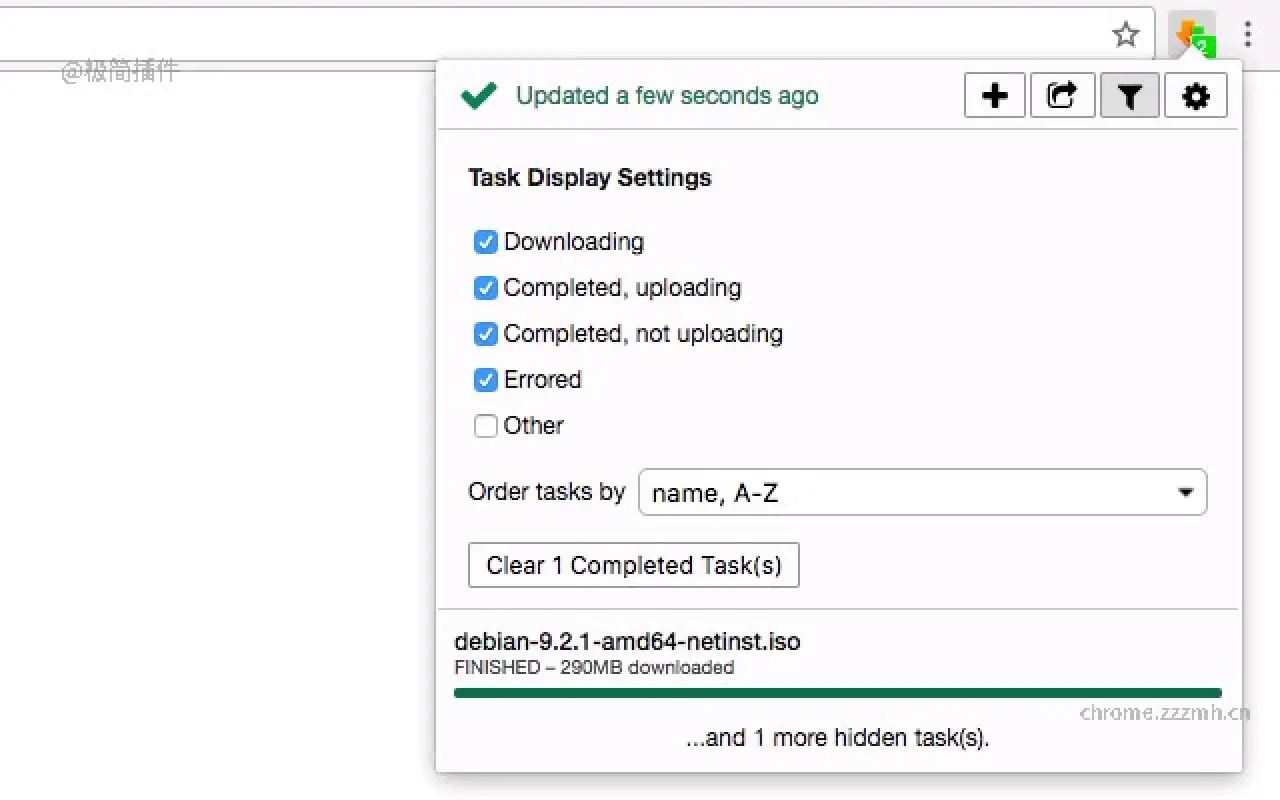The height and width of the screenshot is (800, 1280).
Task: Click the hidden tasks notice text
Action: click(x=837, y=738)
